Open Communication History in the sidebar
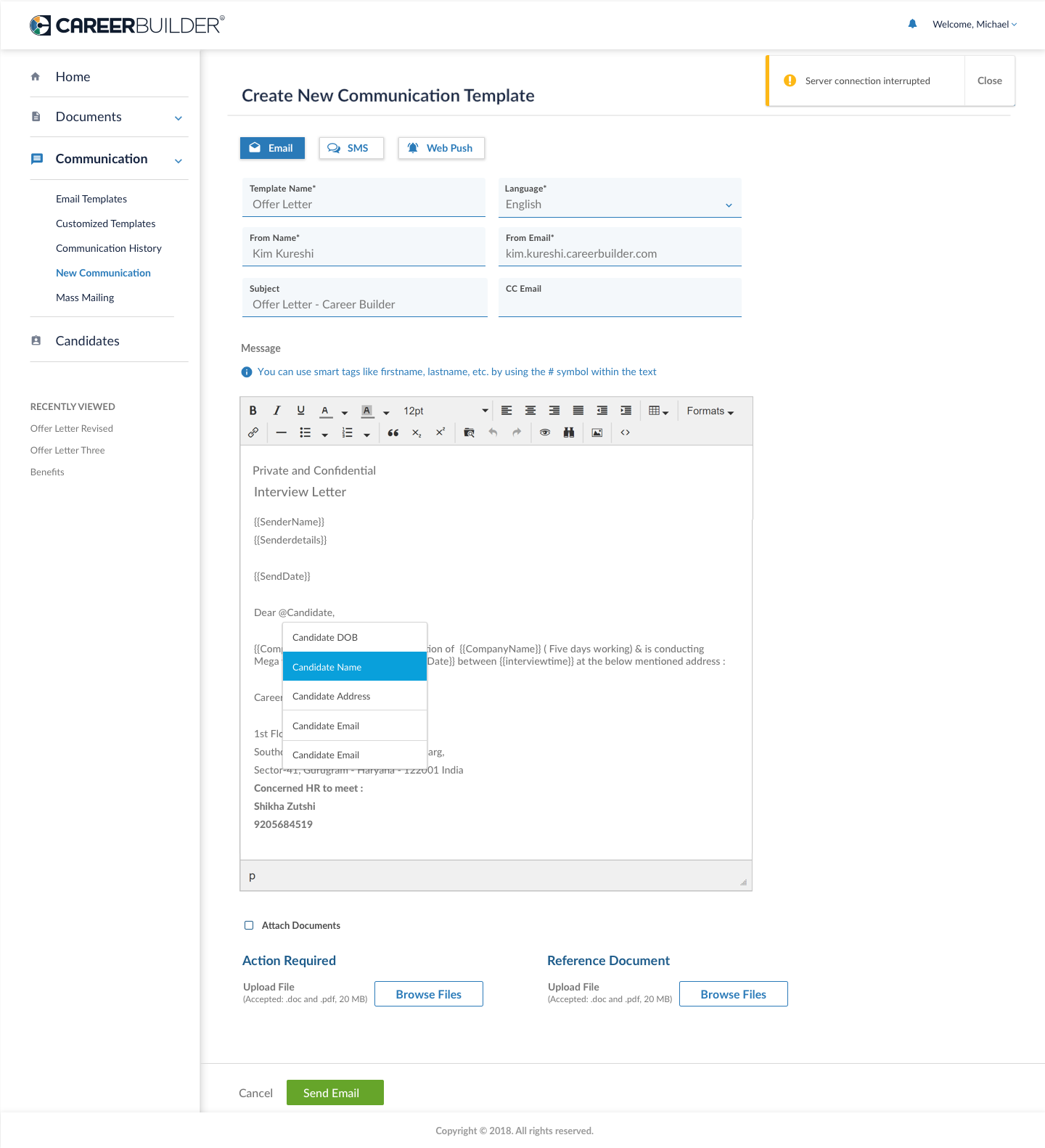Image resolution: width=1045 pixels, height=1148 pixels. (x=109, y=248)
